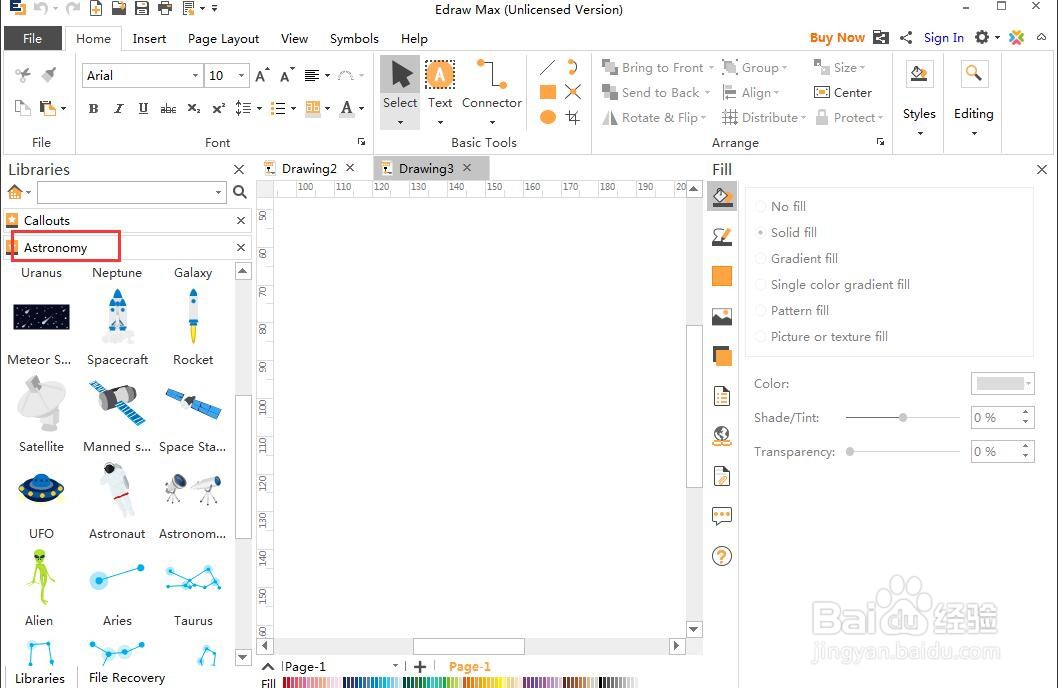Select Picture or texture fill
This screenshot has width=1058, height=688.
[x=822, y=337]
